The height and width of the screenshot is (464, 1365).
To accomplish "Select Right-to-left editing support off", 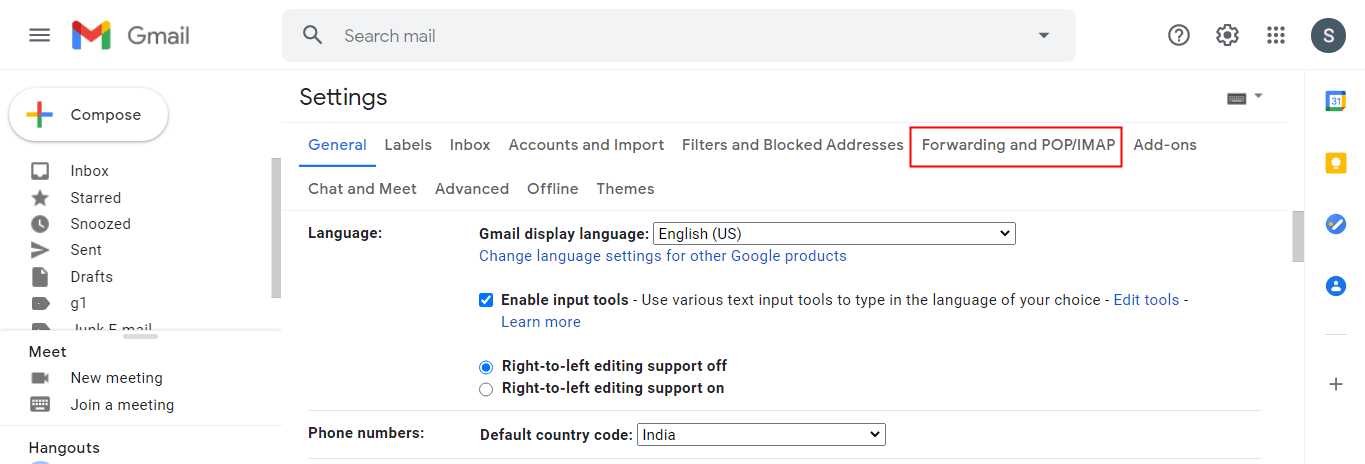I will (486, 367).
